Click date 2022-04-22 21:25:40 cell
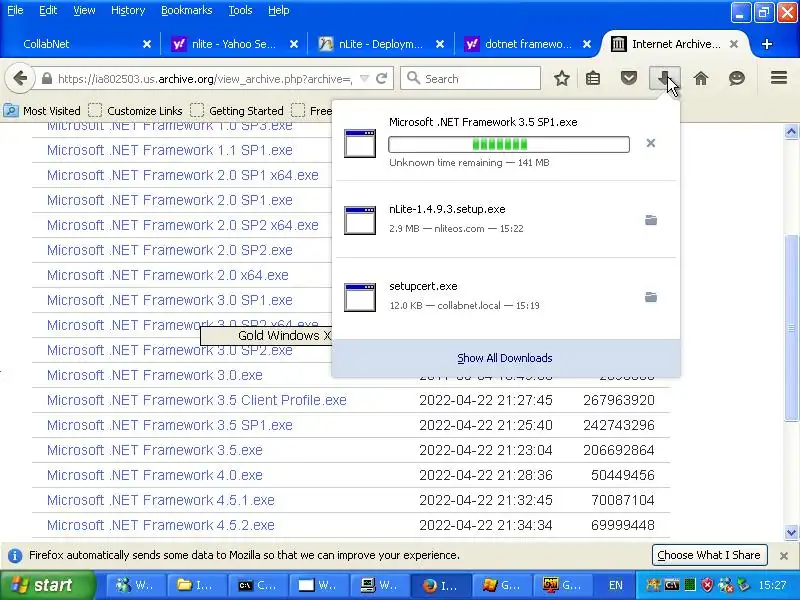This screenshot has height=600, width=800. [486, 425]
